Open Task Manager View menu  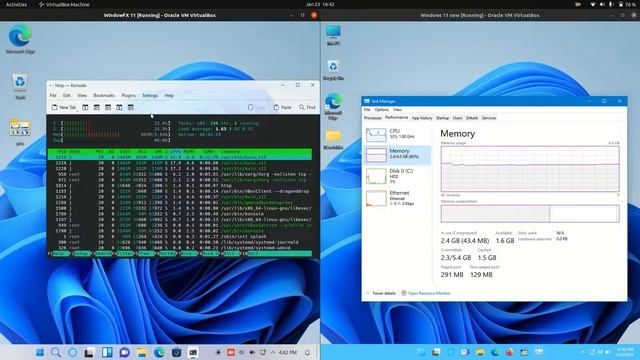click(x=397, y=110)
